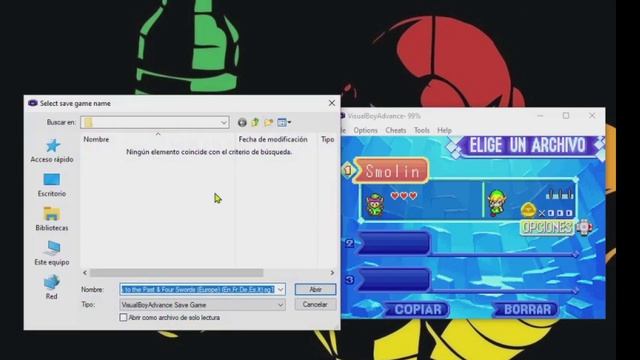Click inside the Nombre filename text field
Viewport: 640px width, 360px height.
(198, 289)
